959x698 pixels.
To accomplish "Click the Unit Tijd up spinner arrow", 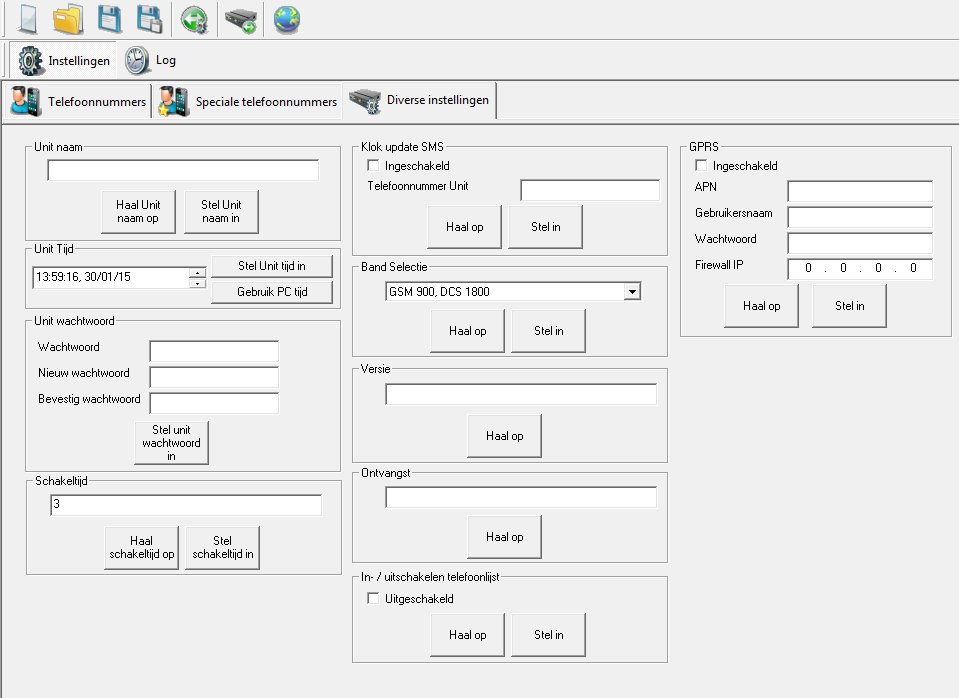I will click(x=198, y=272).
